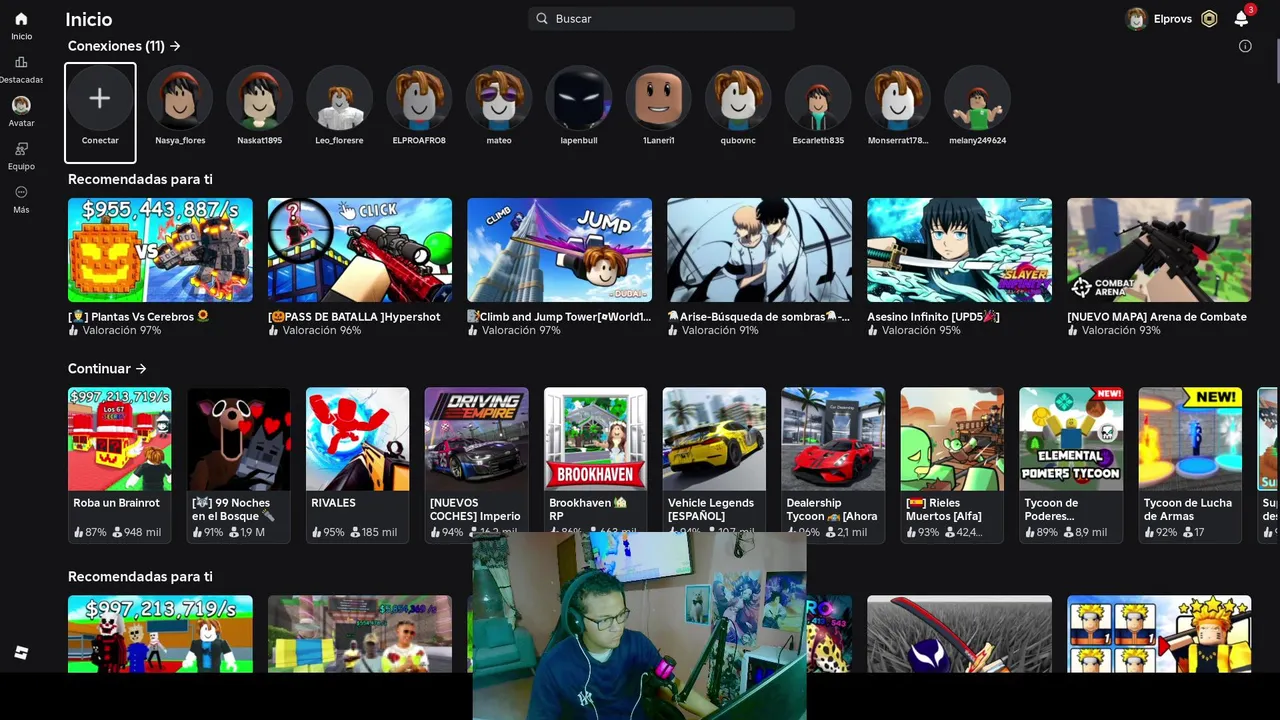
Task: Open Asesino Infinito game thumbnail
Action: 959,250
